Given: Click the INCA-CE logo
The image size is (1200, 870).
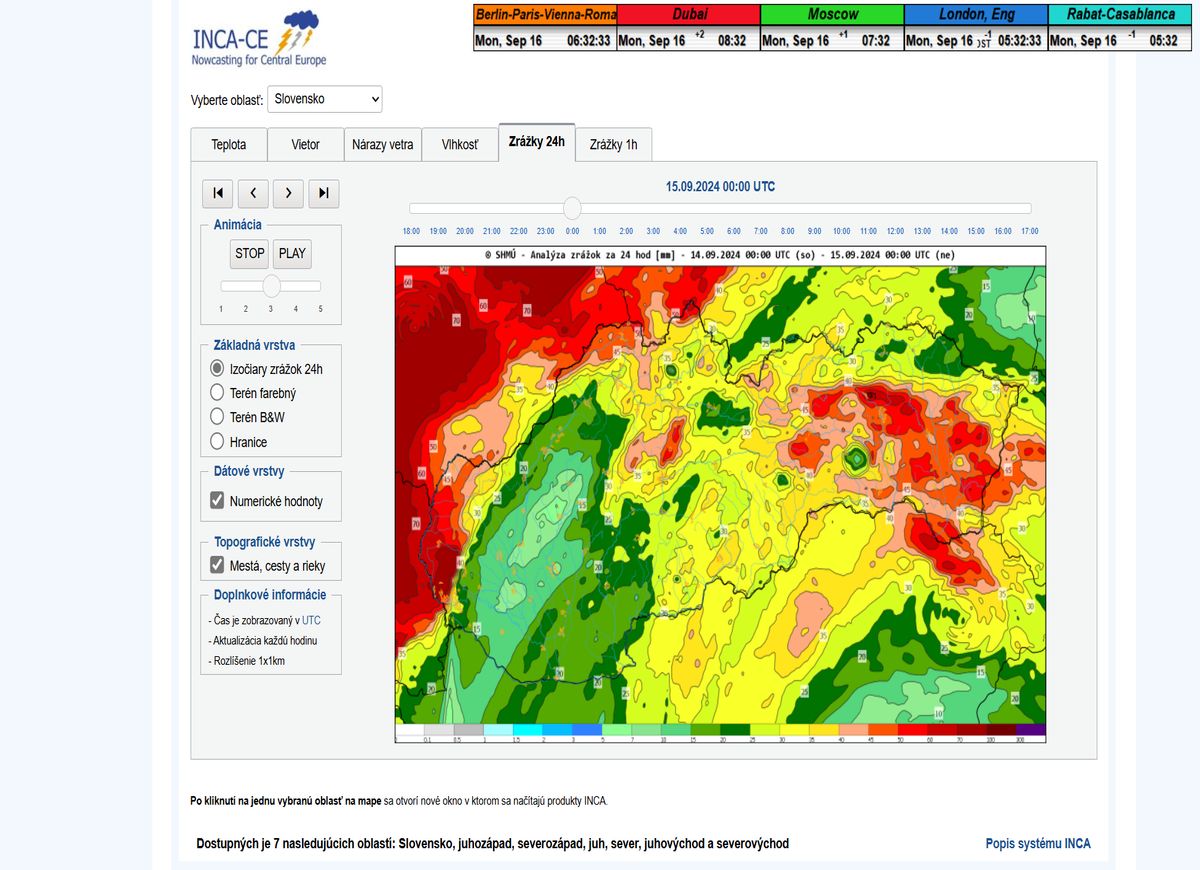Looking at the screenshot, I should coord(259,39).
